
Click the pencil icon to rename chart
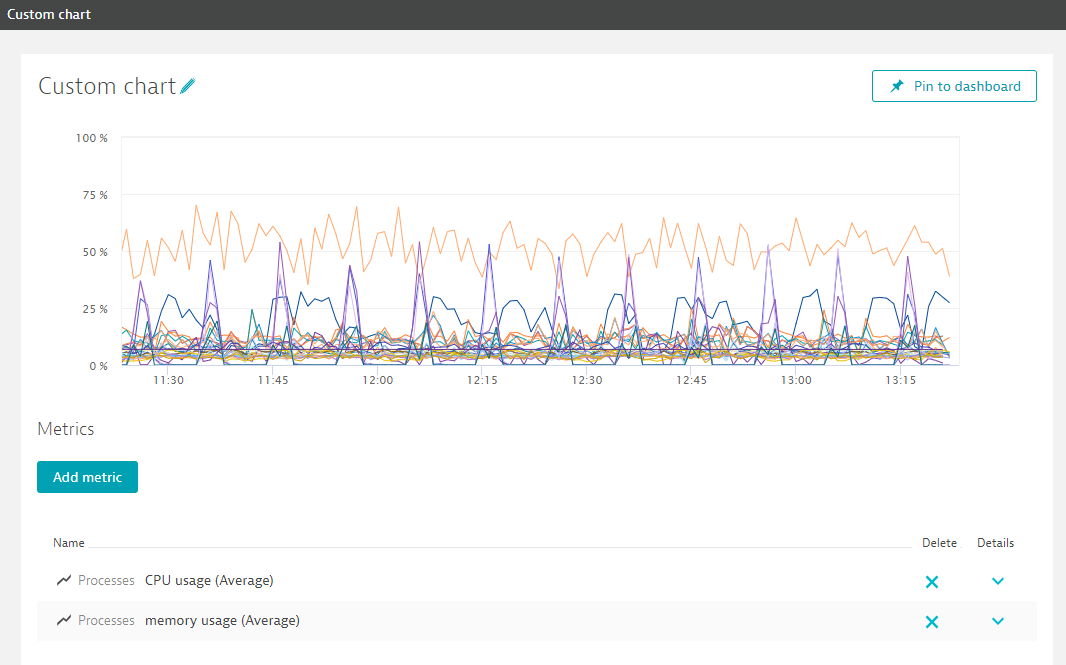[188, 87]
